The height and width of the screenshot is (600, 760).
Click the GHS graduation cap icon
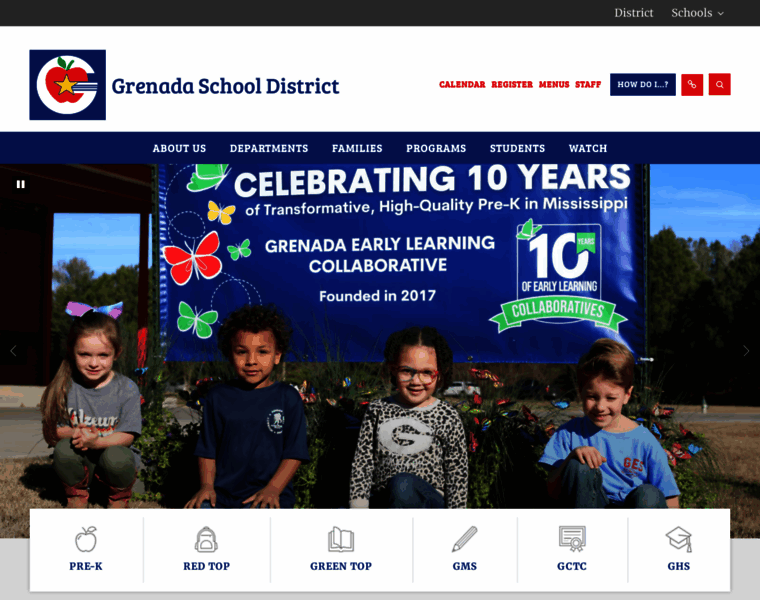click(679, 539)
